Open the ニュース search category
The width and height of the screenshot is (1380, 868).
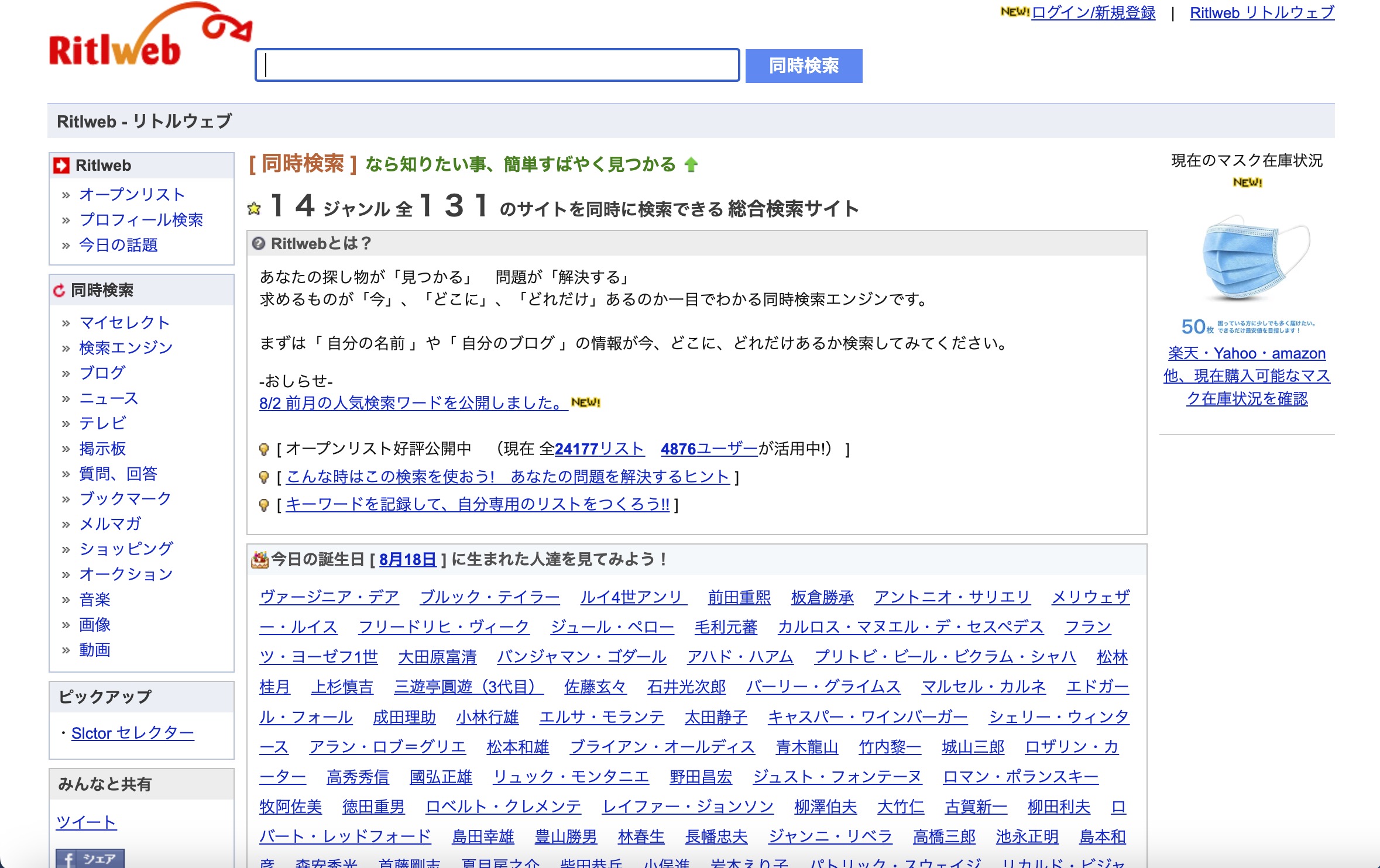tap(108, 398)
